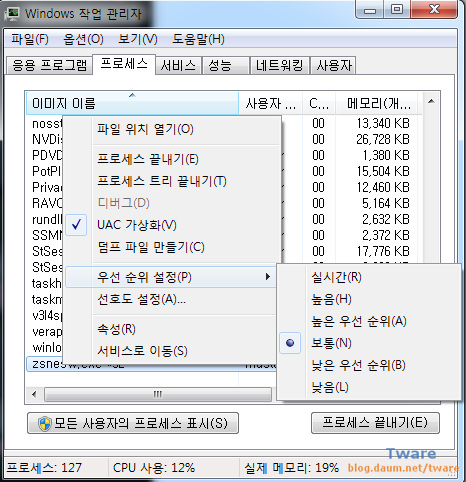Click the vertical scrollbar up arrow
This screenshot has width=466, height=482.
431,101
